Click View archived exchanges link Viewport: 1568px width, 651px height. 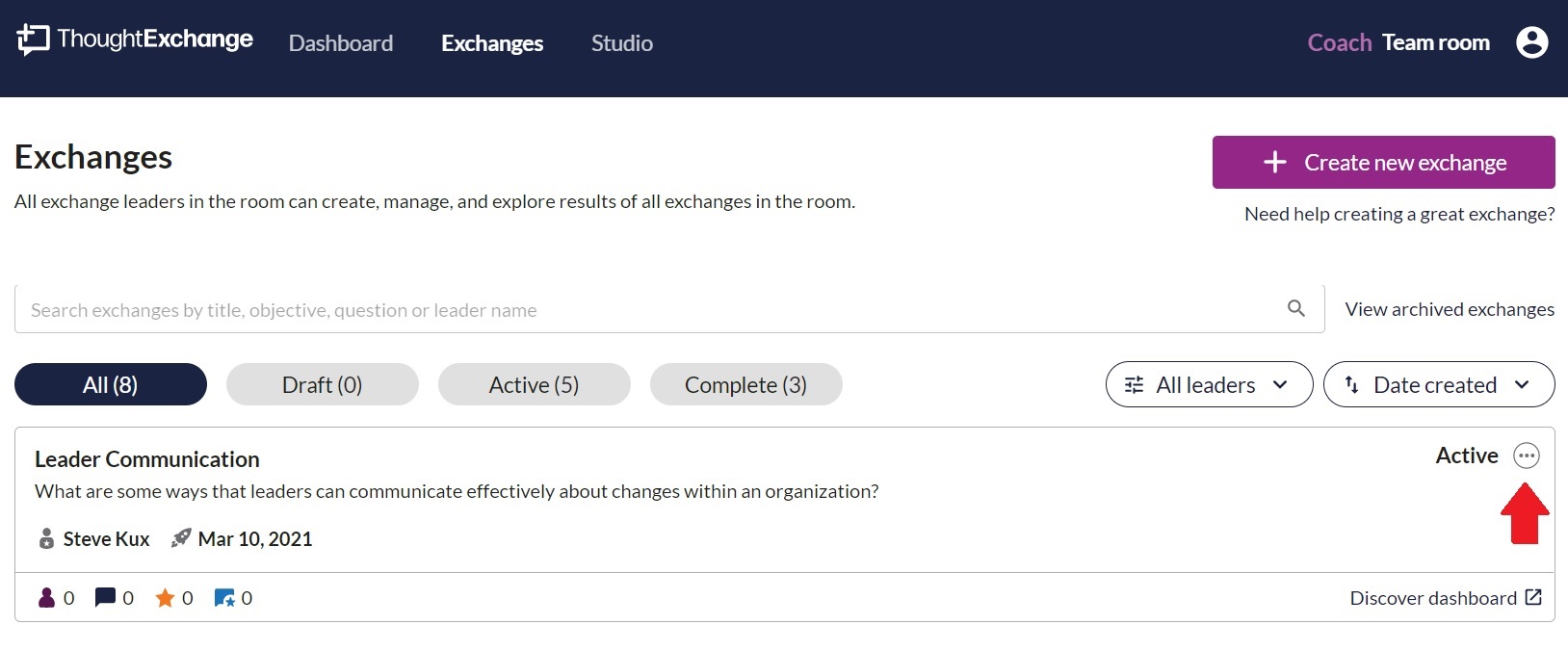pyautogui.click(x=1450, y=309)
